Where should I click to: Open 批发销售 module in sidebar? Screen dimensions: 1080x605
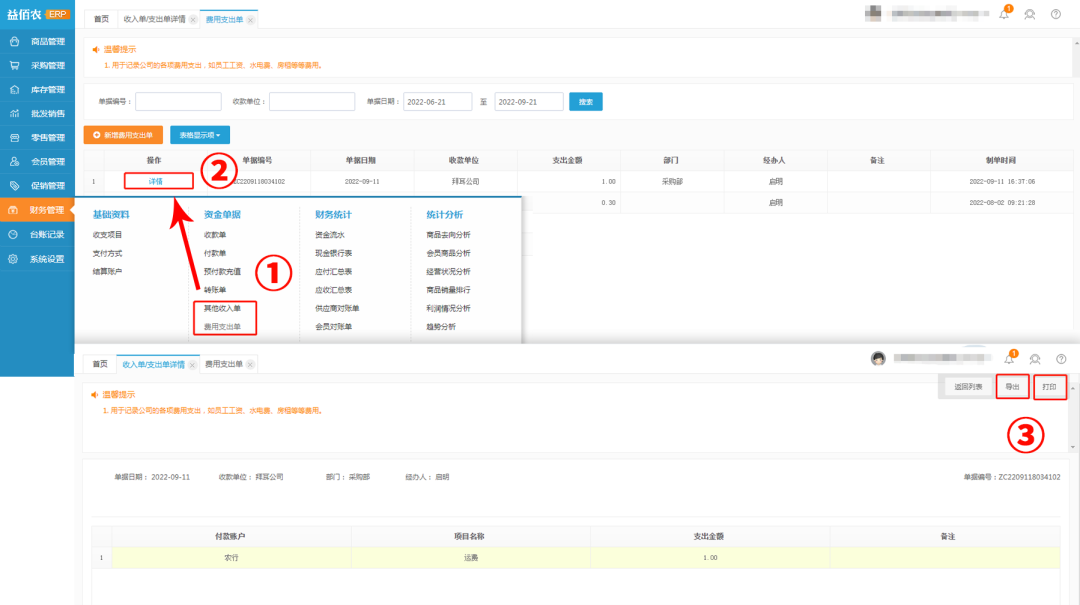pos(46,114)
